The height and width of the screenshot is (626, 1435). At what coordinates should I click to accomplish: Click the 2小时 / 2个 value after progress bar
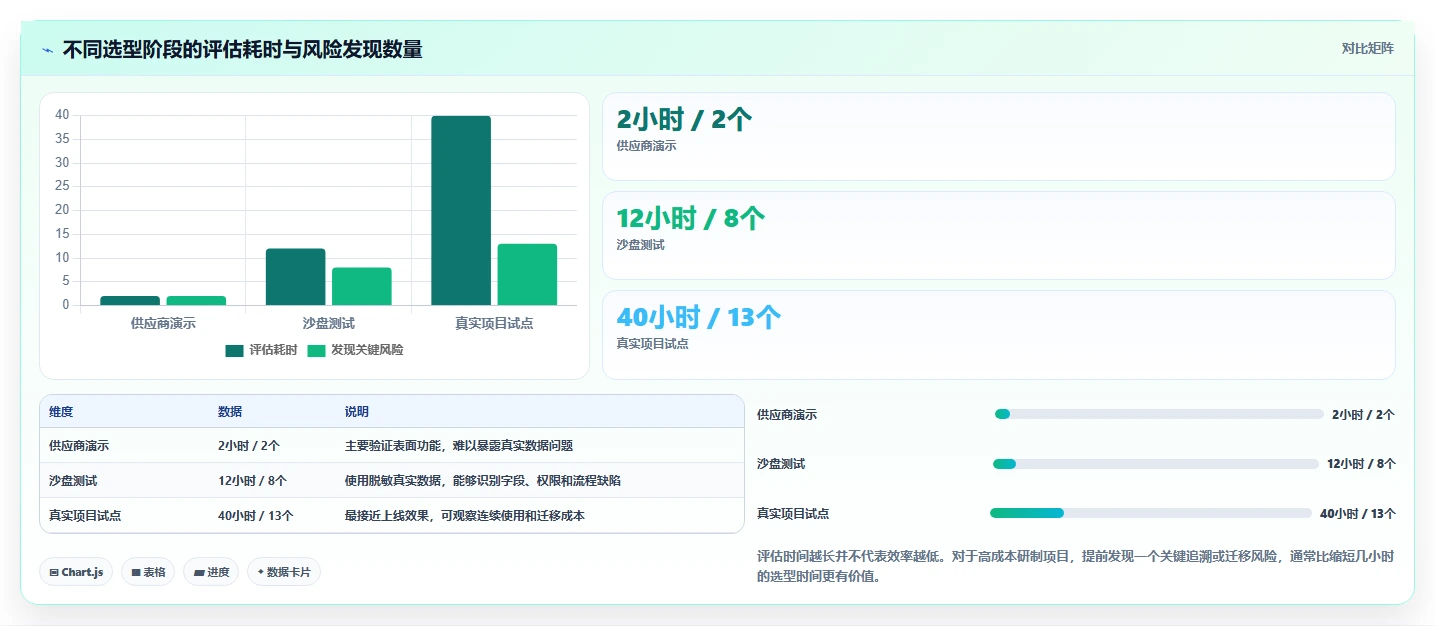[1363, 415]
